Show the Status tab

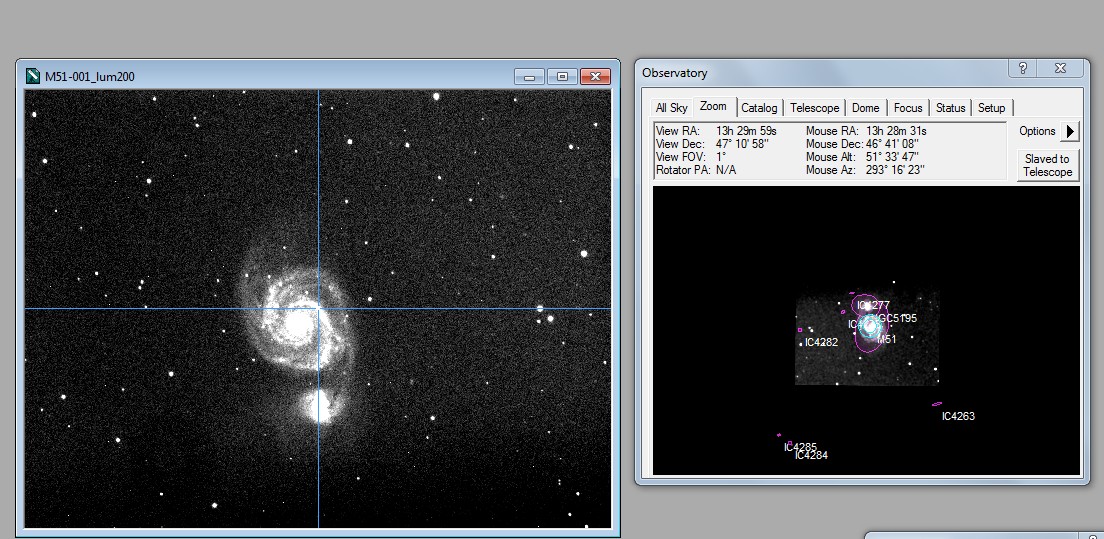[x=950, y=108]
